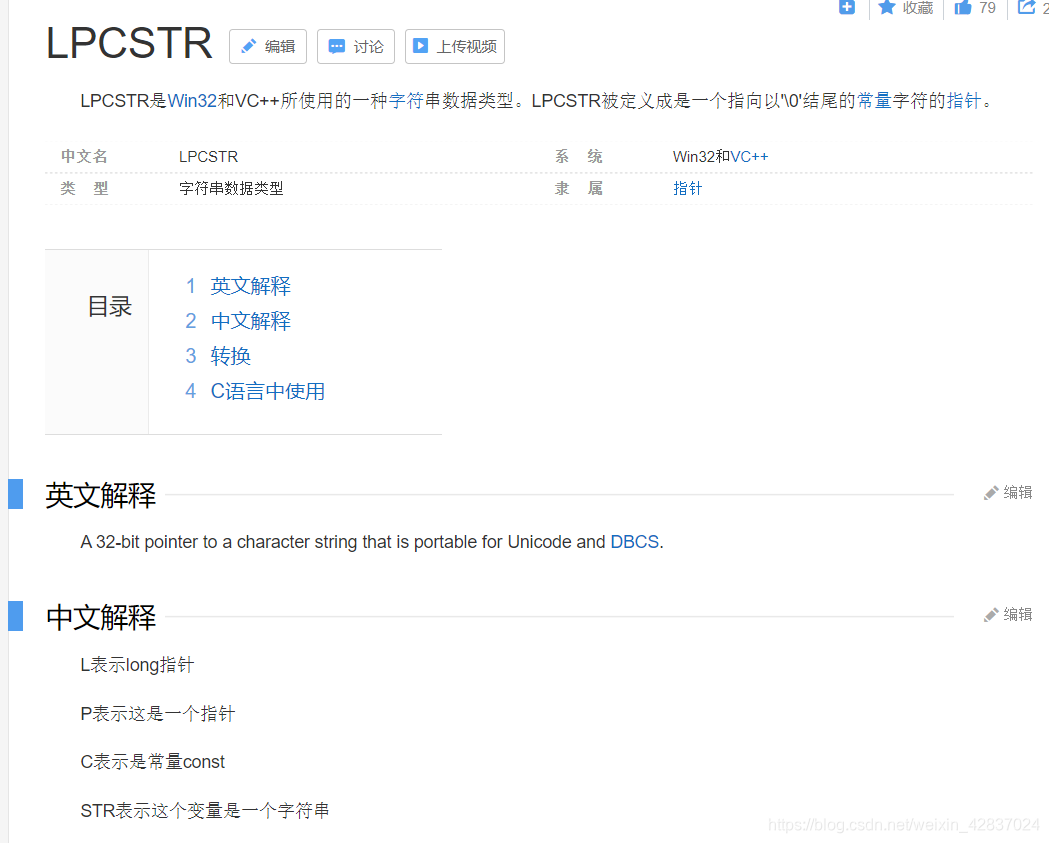Open the 指针 link in the 隶属 field

tap(687, 188)
